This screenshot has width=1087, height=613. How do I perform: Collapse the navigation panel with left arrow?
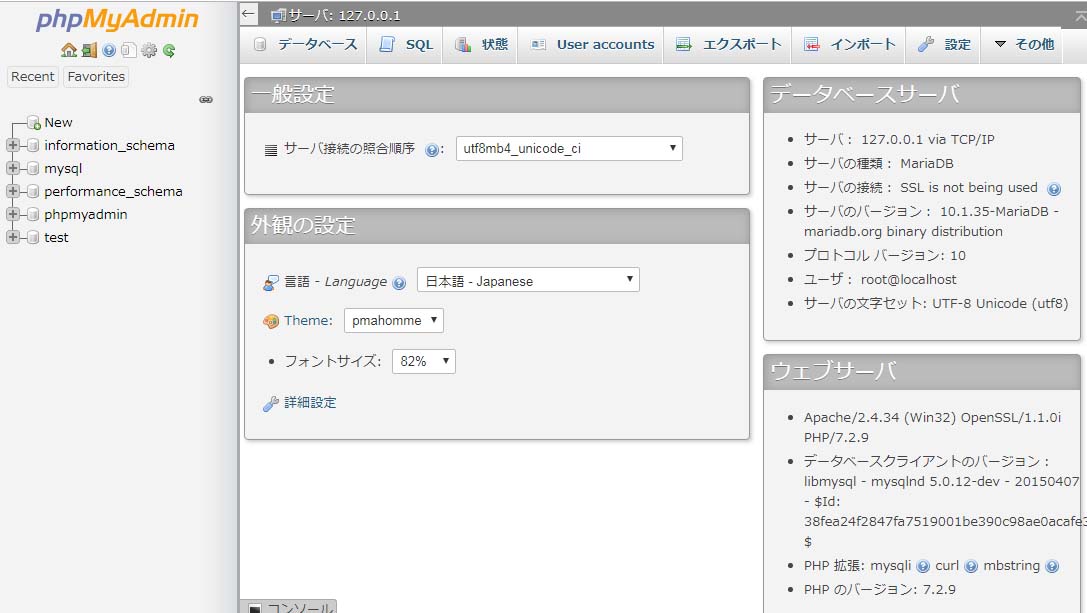point(249,14)
